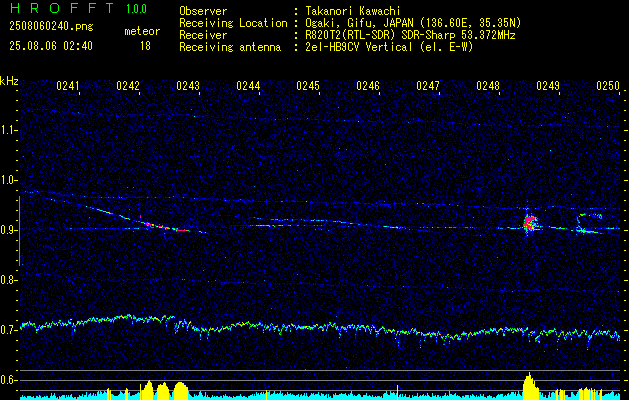Click the Observer label
The image size is (629, 400).
coord(203,11)
